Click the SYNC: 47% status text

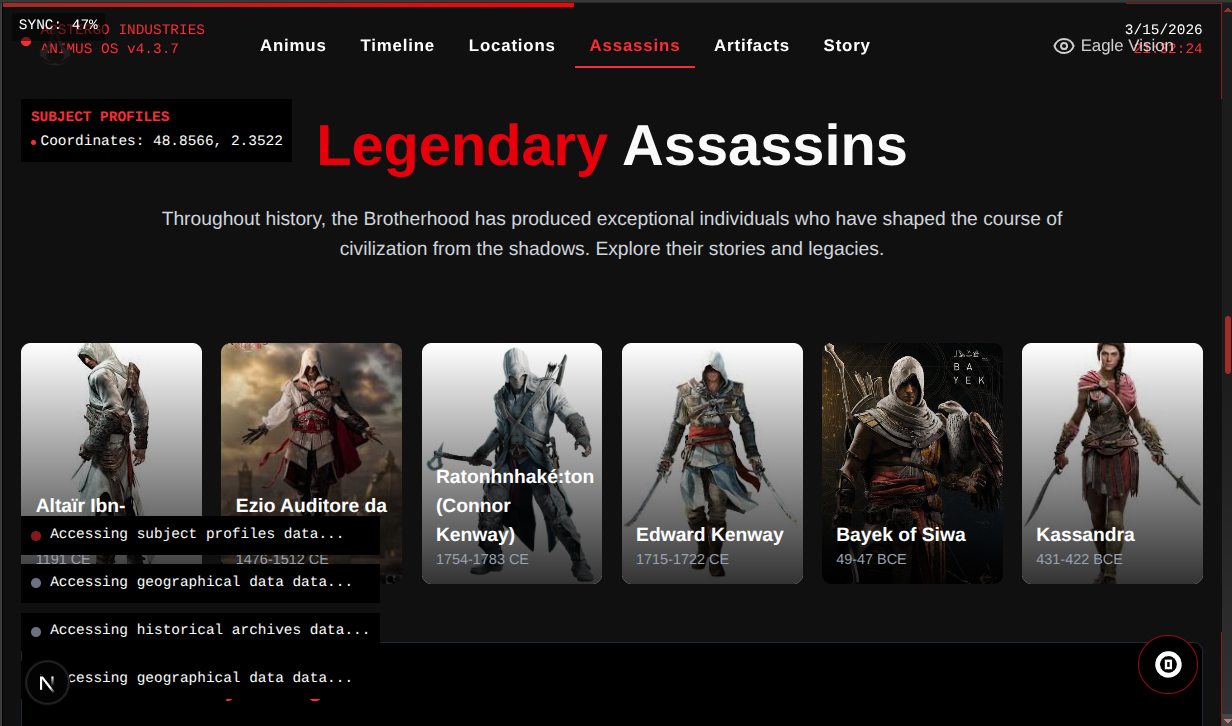click(x=58, y=25)
